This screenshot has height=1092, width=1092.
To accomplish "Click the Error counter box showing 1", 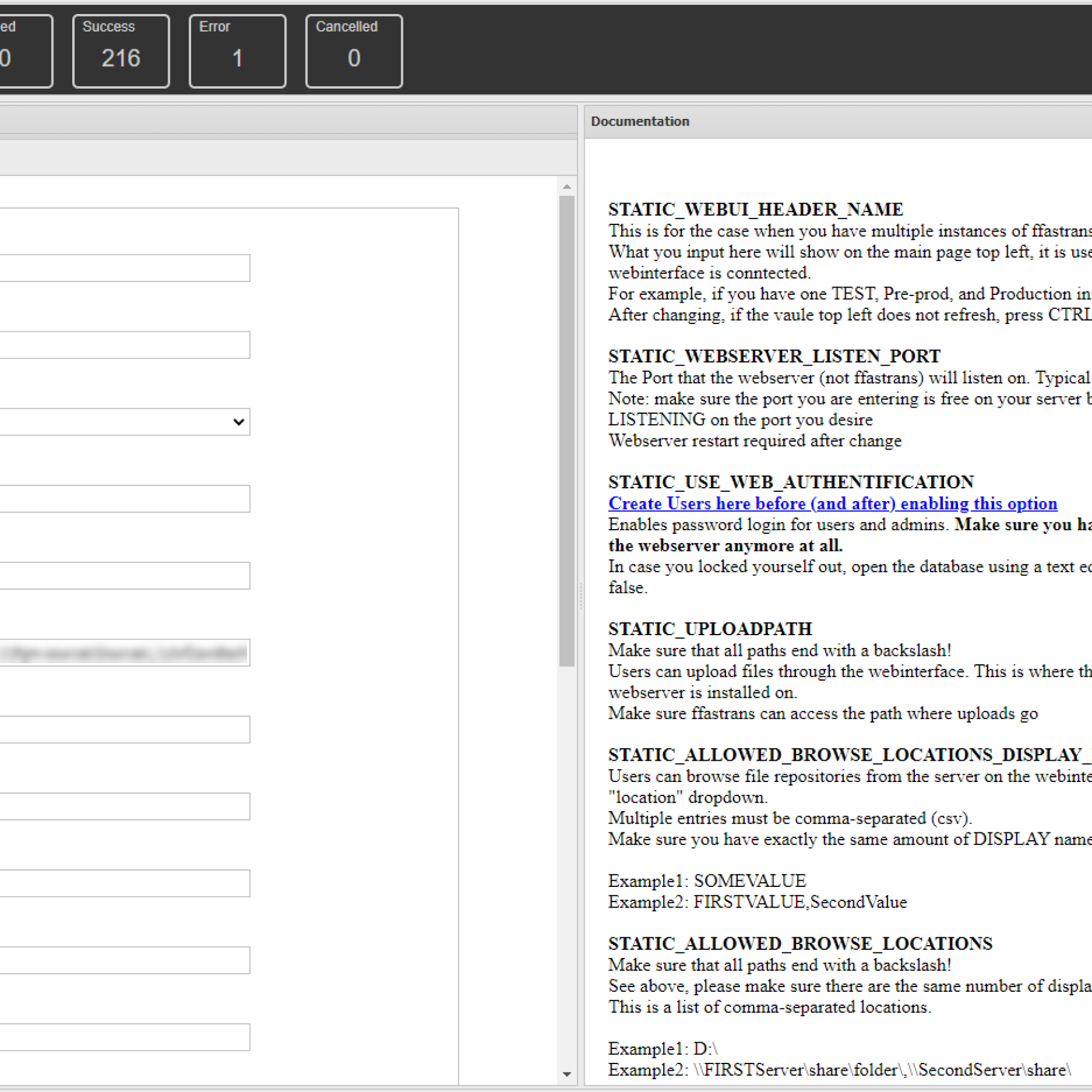I will coord(237,52).
